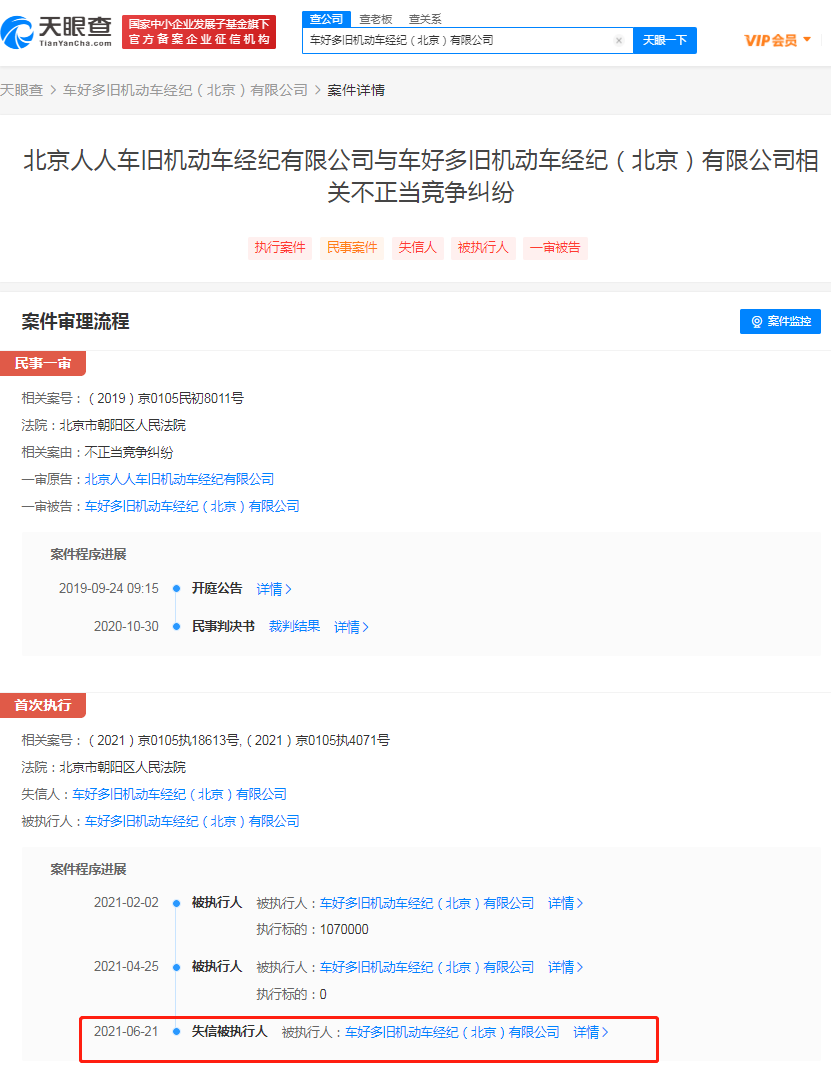Open the first-instance defendant 车好多 company link
Screen dimensions: 831x1070
click(x=192, y=506)
